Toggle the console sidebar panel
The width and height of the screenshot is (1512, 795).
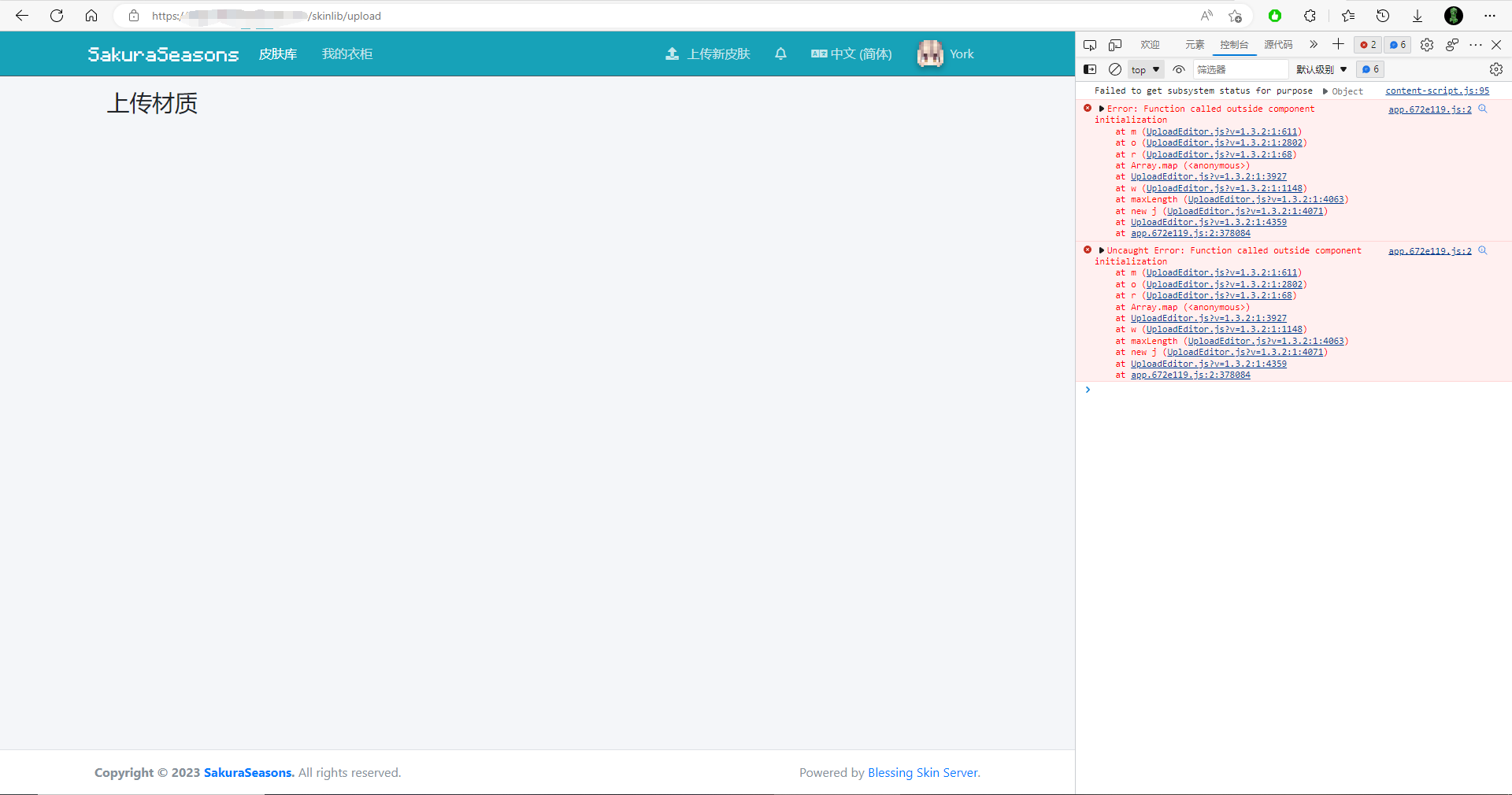pyautogui.click(x=1090, y=69)
